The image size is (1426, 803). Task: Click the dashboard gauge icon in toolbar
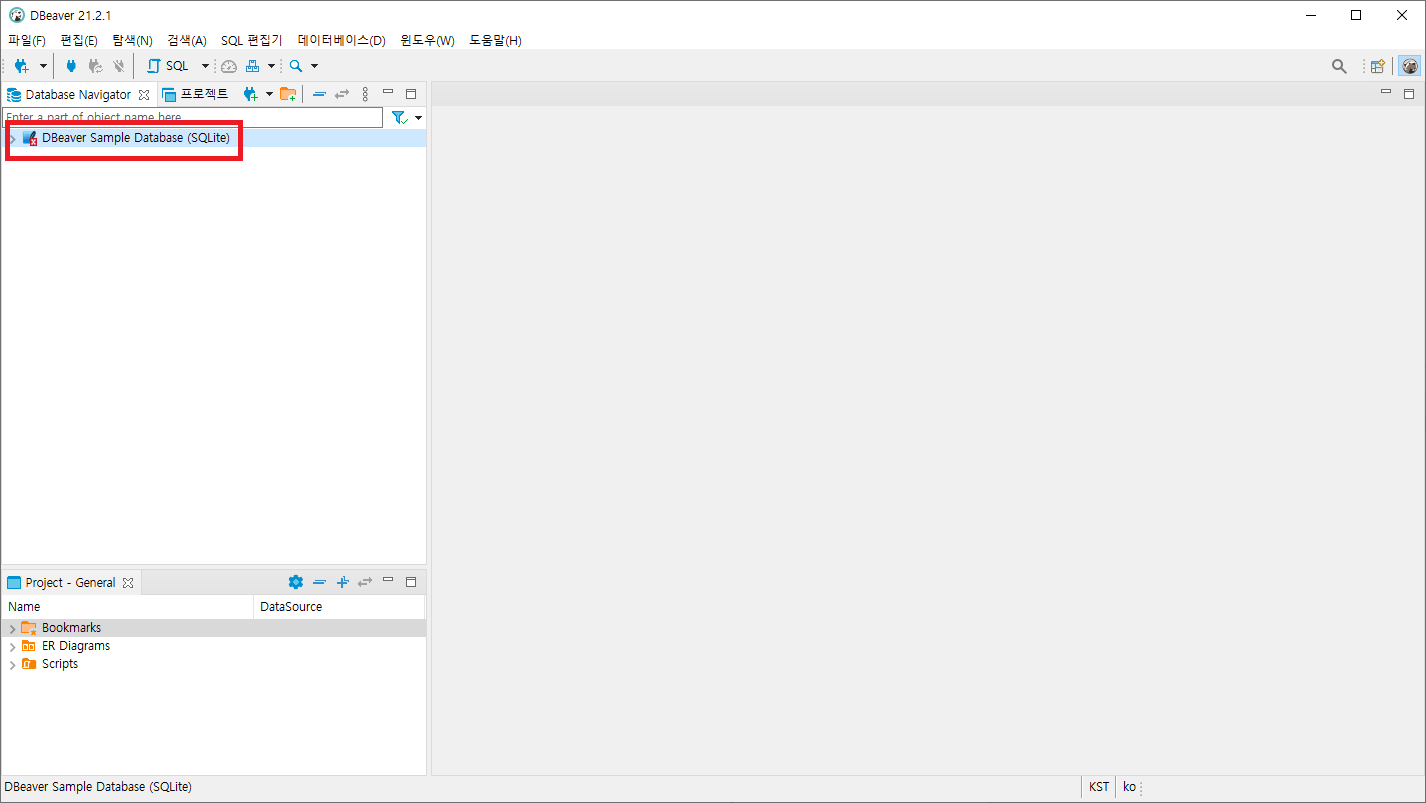pyautogui.click(x=229, y=66)
